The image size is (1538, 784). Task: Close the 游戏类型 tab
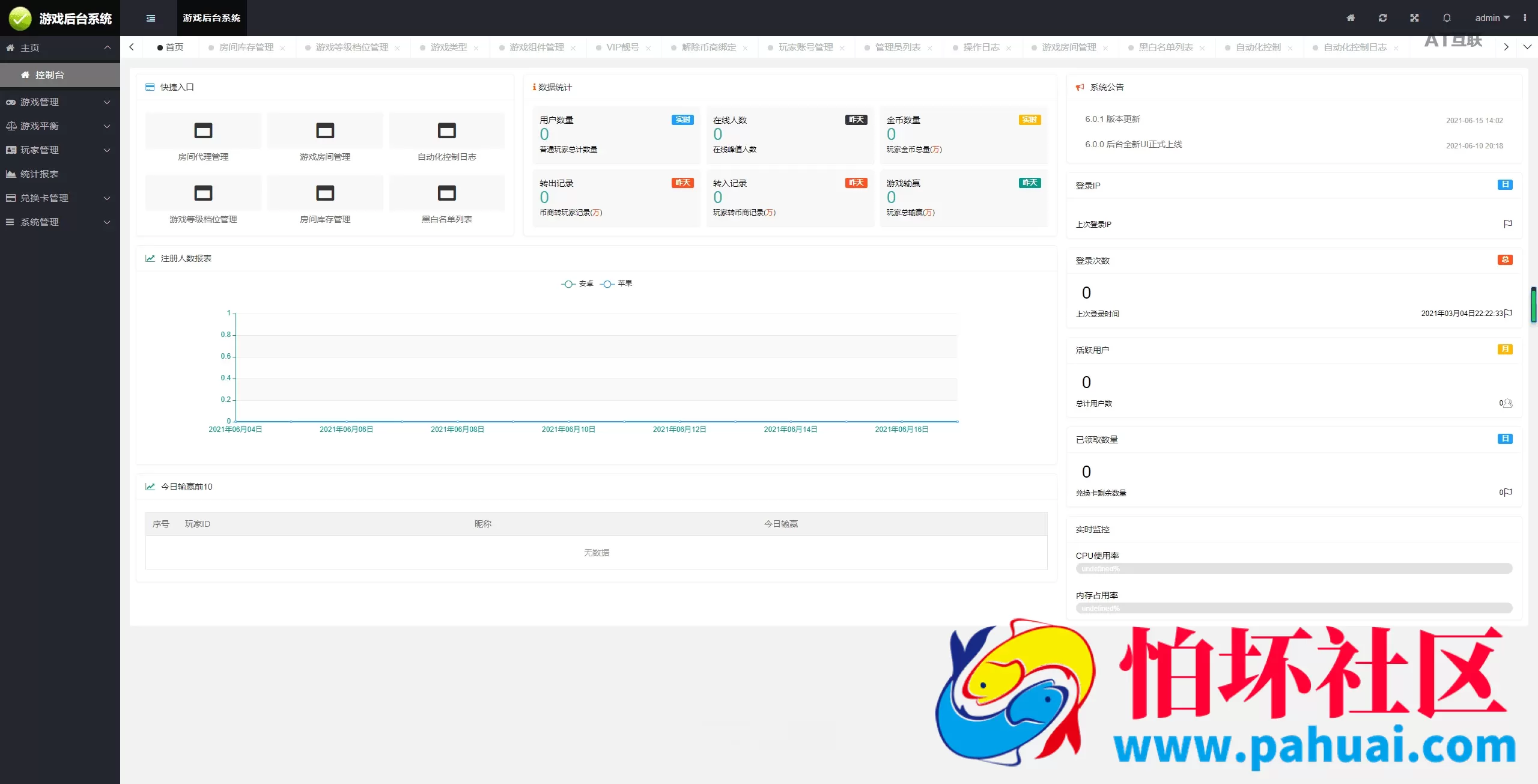point(476,48)
